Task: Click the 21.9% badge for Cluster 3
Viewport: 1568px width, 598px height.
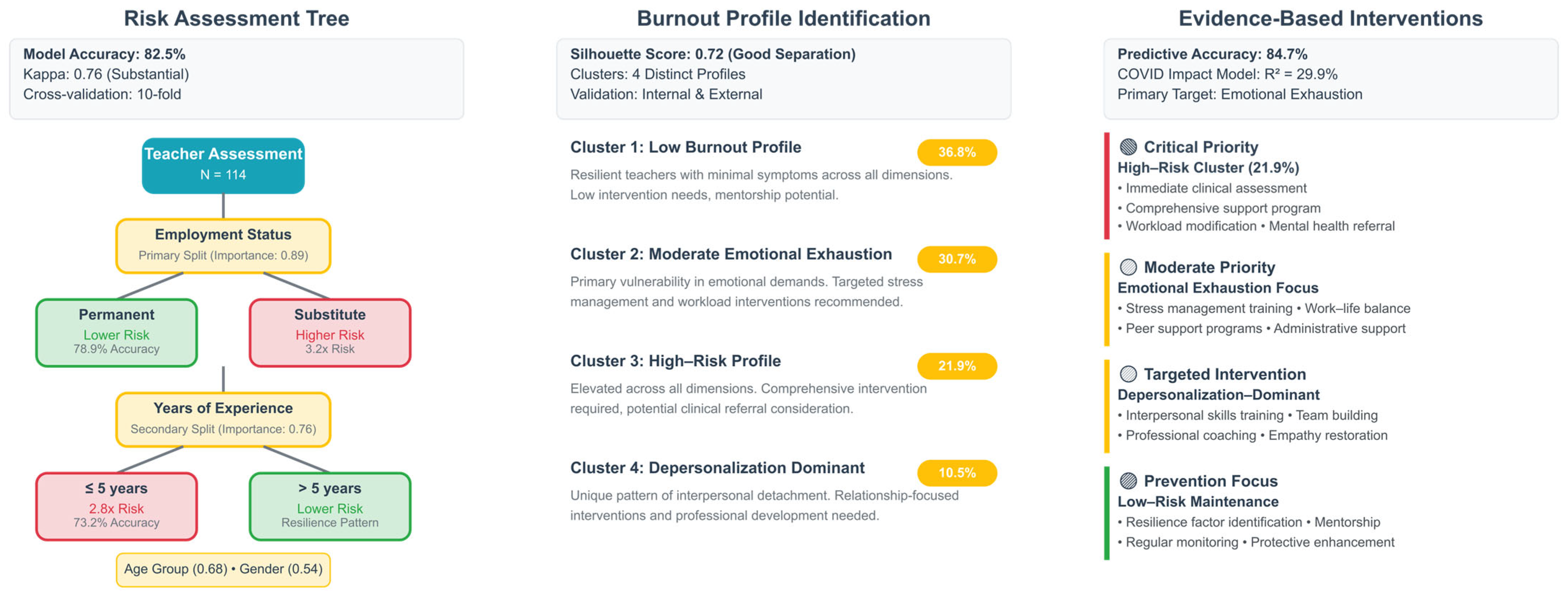Action: pyautogui.click(x=956, y=366)
